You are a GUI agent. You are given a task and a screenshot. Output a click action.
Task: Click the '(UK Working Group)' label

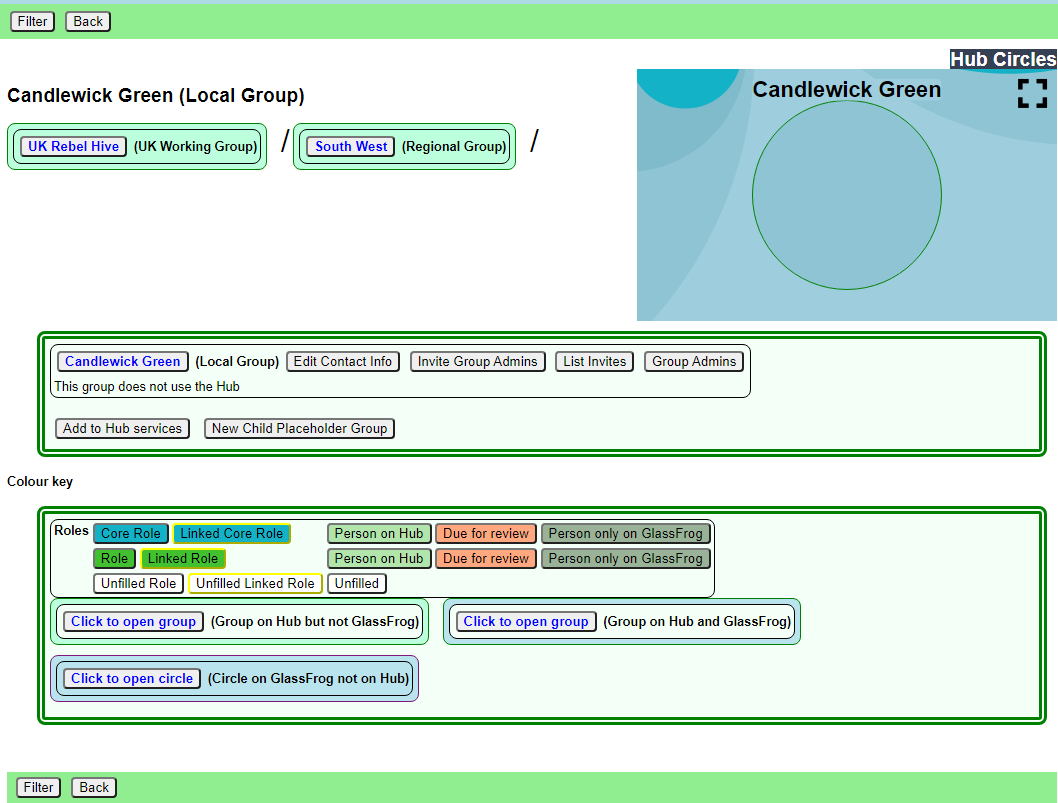click(x=195, y=146)
